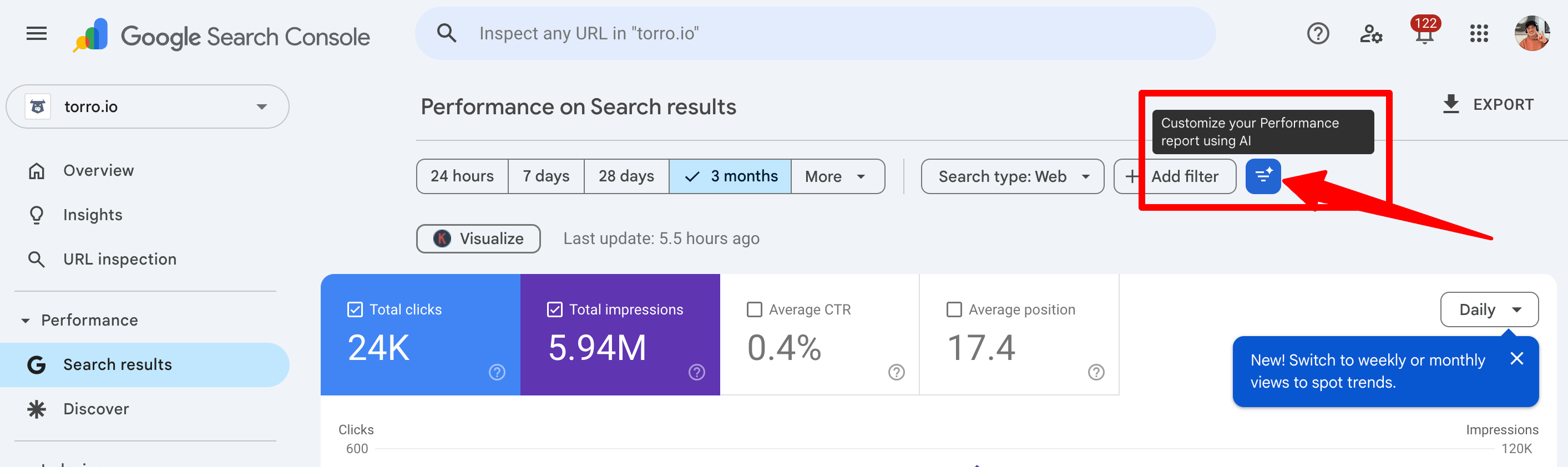Click the Inspect any URL search field

pyautogui.click(x=815, y=33)
